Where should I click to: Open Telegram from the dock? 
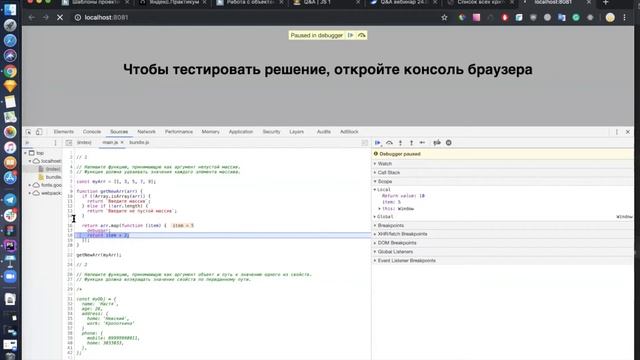10,200
